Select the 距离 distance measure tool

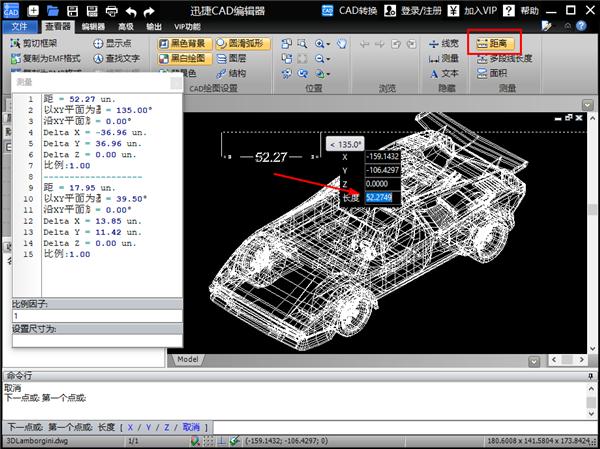pyautogui.click(x=496, y=44)
